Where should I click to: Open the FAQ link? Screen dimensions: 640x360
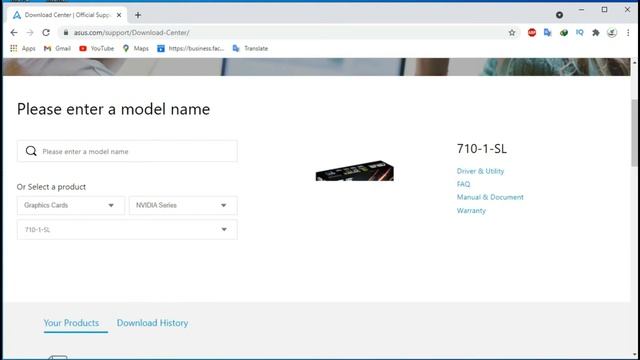[463, 184]
